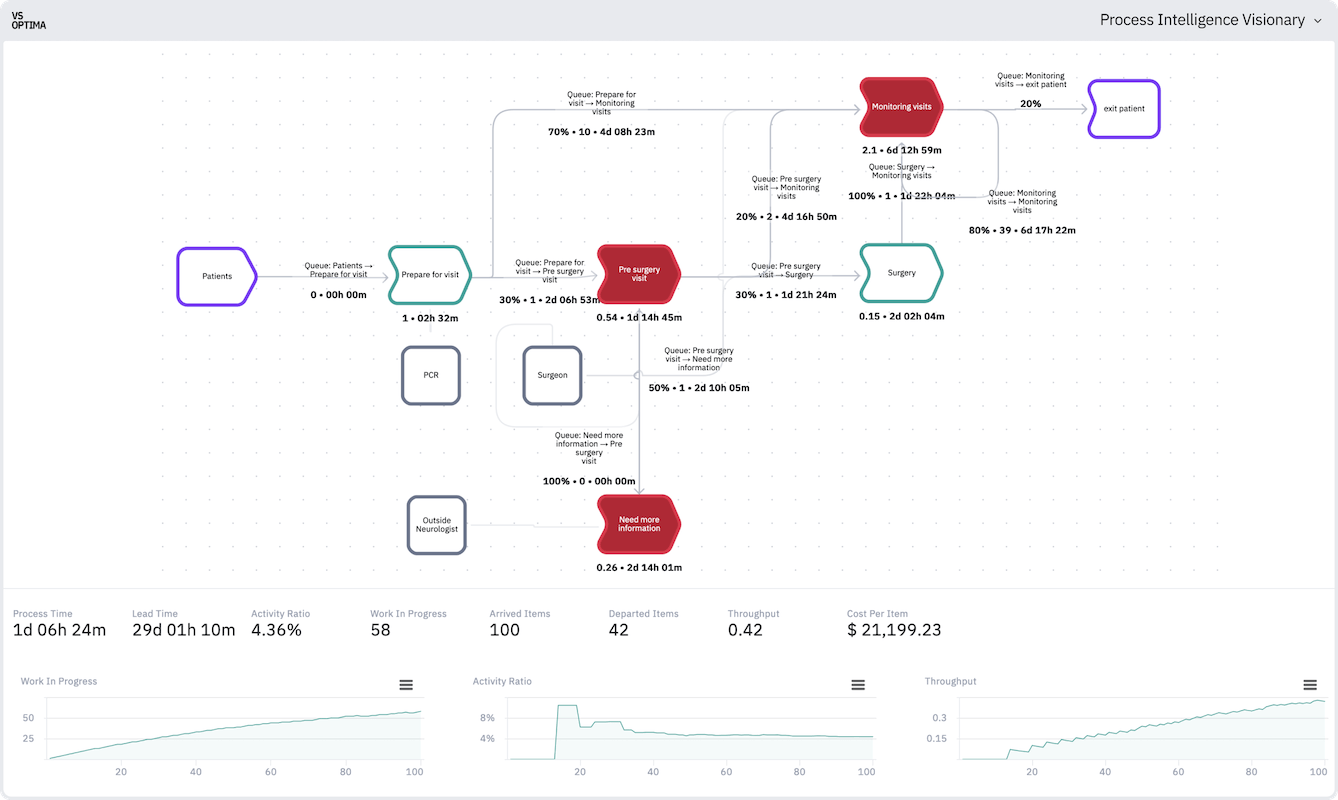
Task: Open the Process Intelligence Visionary dropdown
Action: click(x=1212, y=19)
